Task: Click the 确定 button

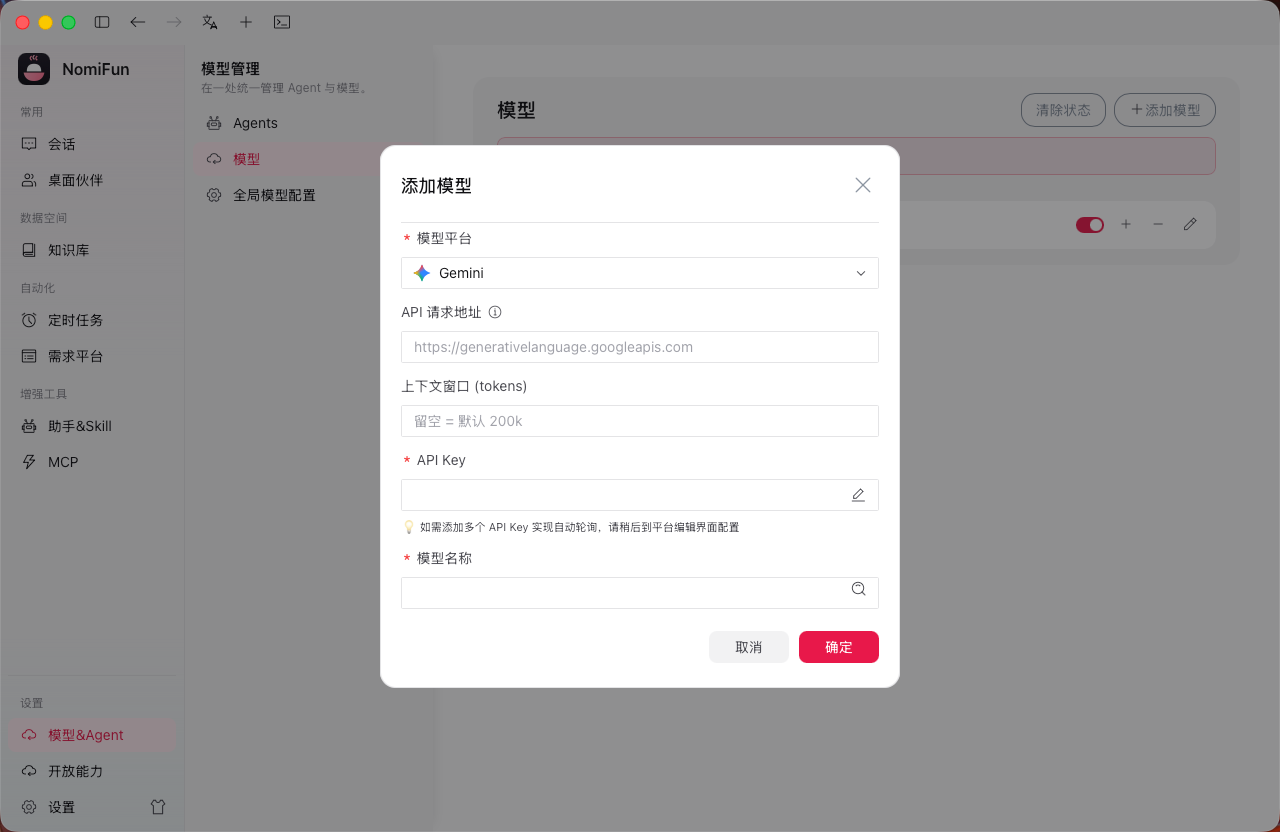Action: (839, 647)
